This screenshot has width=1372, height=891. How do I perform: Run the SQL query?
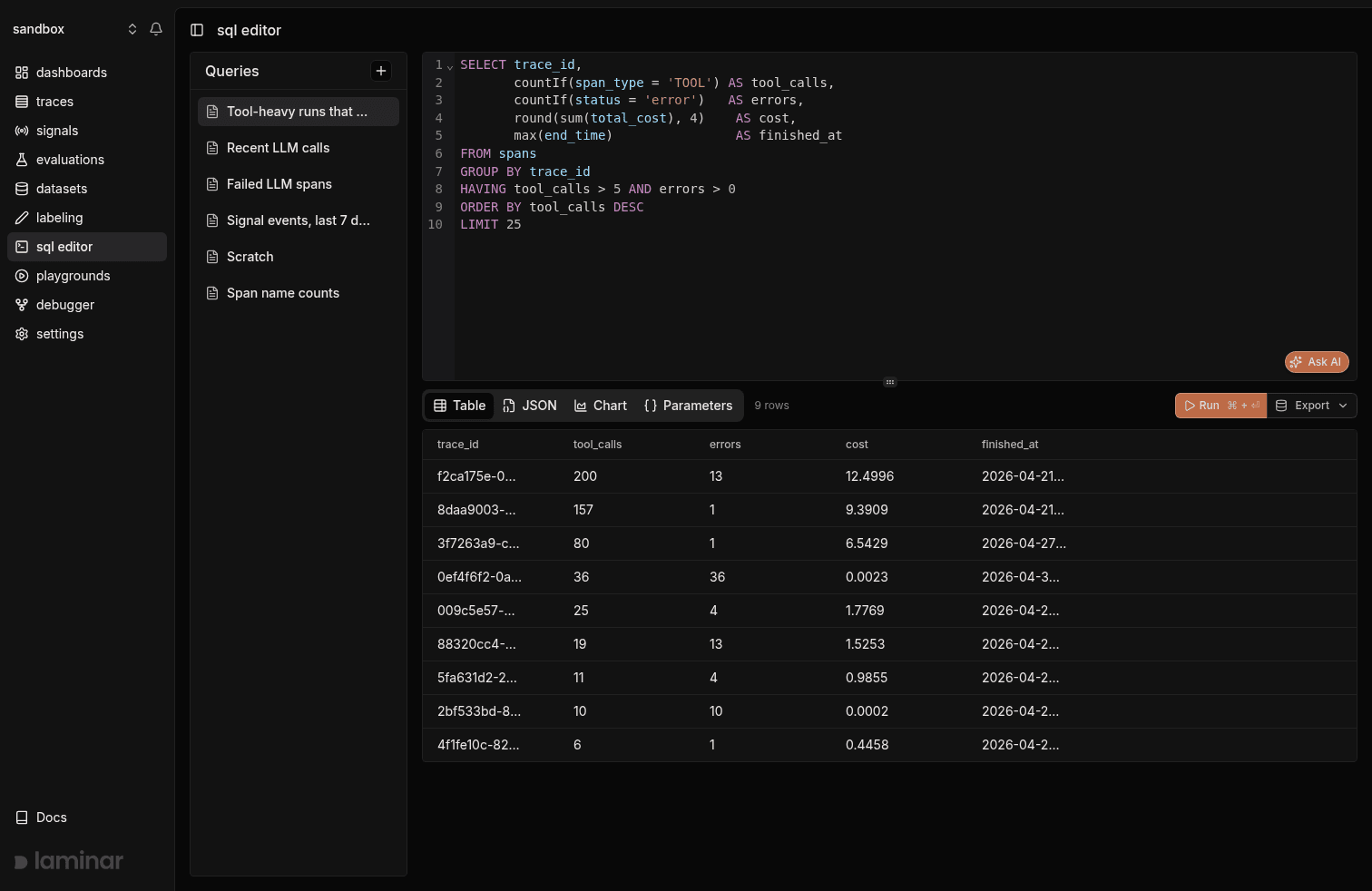point(1220,406)
